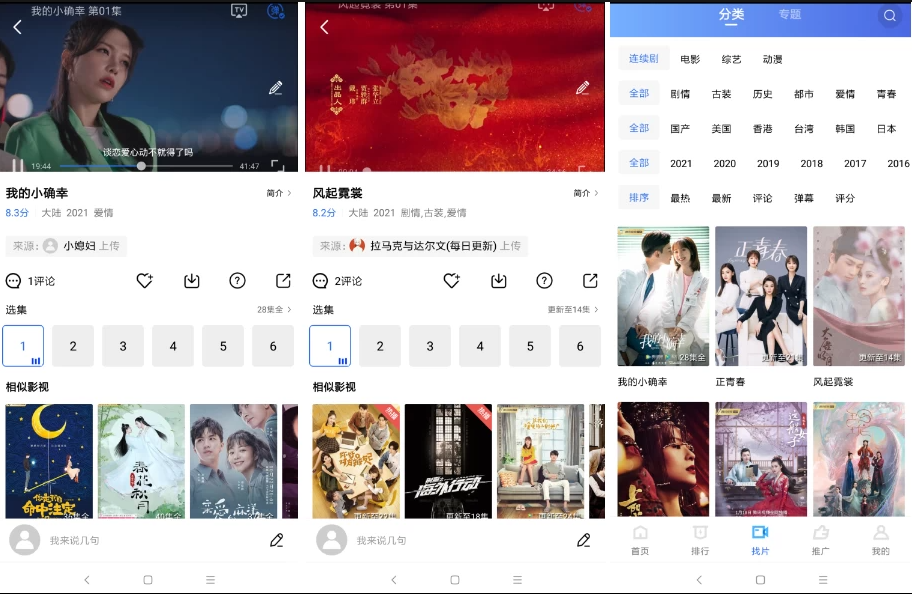Select 动漫 category

[x=772, y=59]
